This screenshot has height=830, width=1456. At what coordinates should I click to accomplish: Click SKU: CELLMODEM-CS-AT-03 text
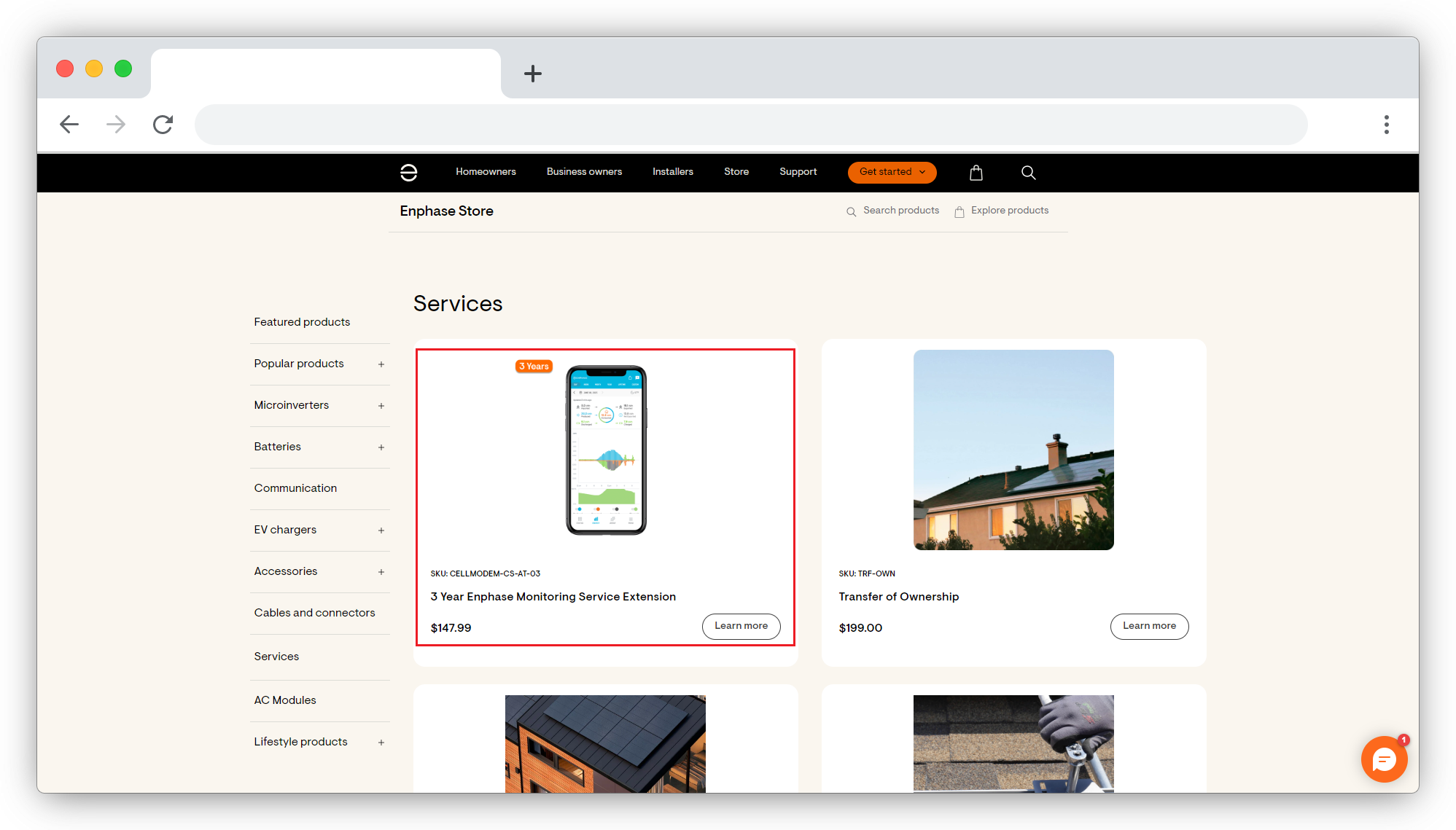pos(485,574)
